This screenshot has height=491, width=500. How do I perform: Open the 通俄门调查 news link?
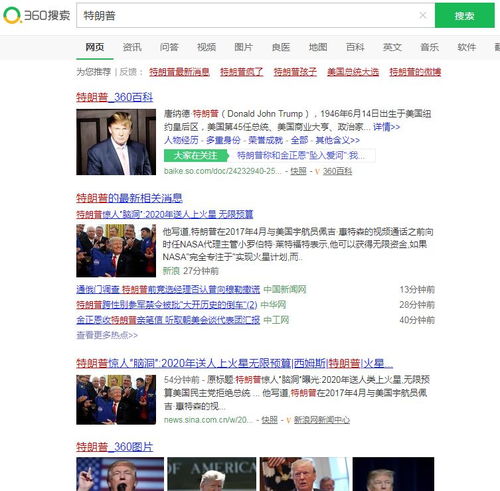point(168,289)
